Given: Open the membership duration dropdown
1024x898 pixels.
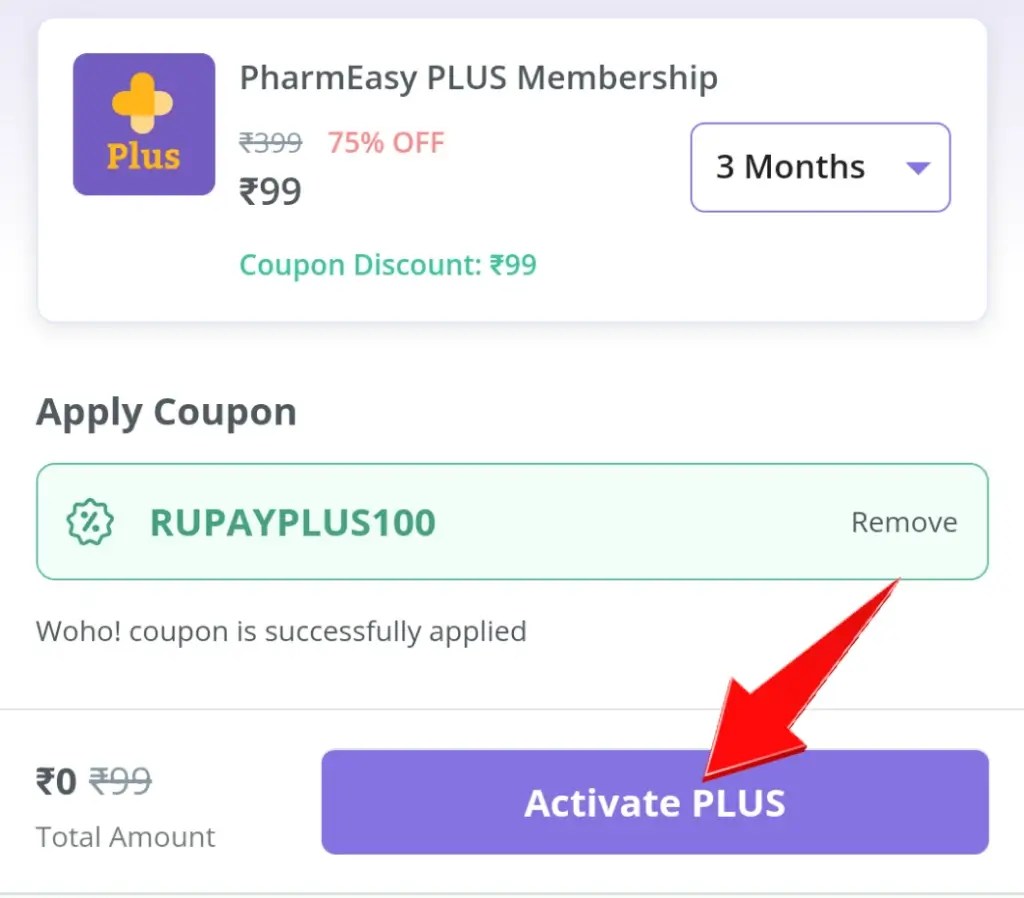Looking at the screenshot, I should (820, 167).
